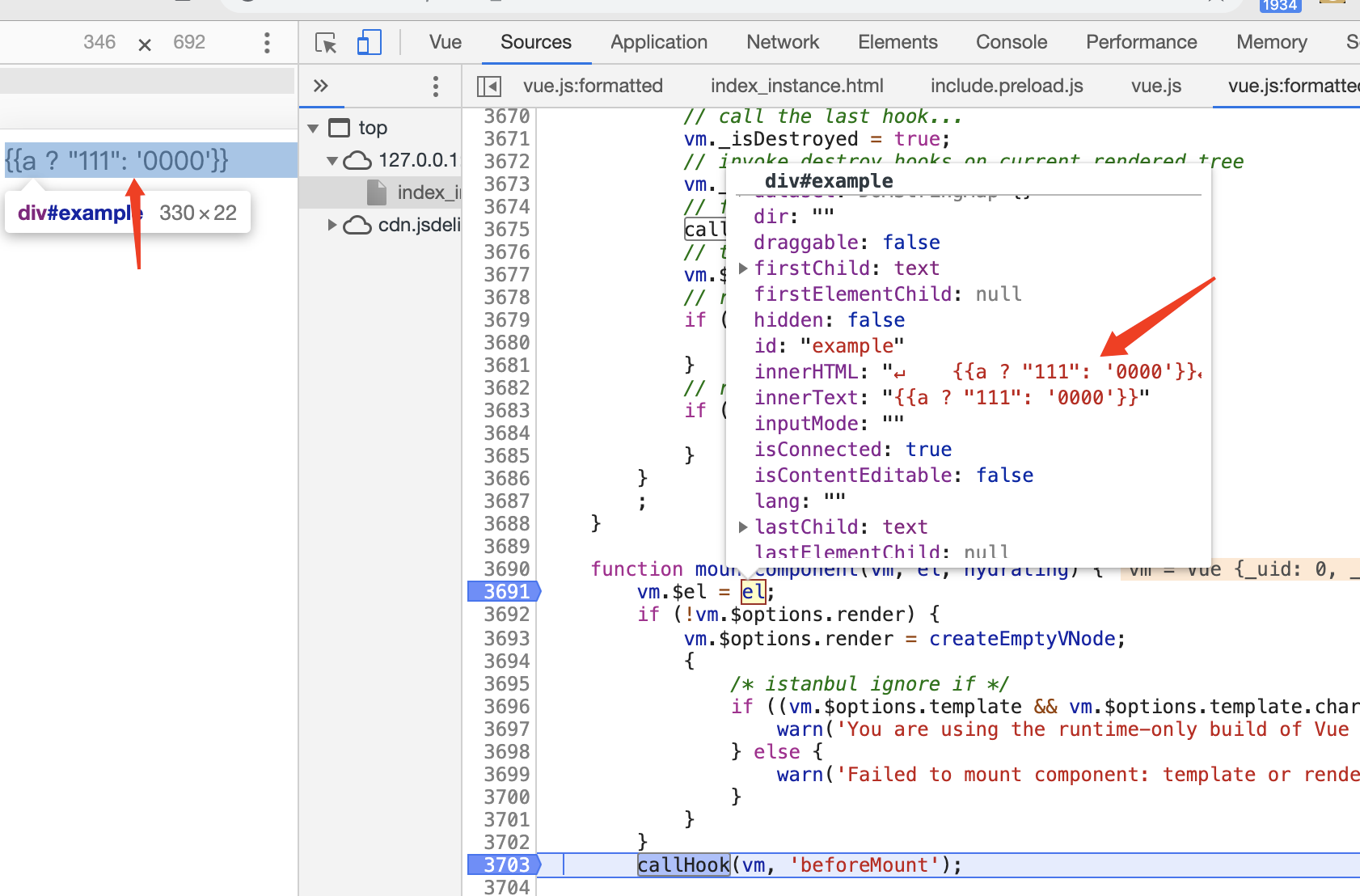Screen dimensions: 1360x896
Task: Click the div#example popup title
Action: tap(829, 181)
